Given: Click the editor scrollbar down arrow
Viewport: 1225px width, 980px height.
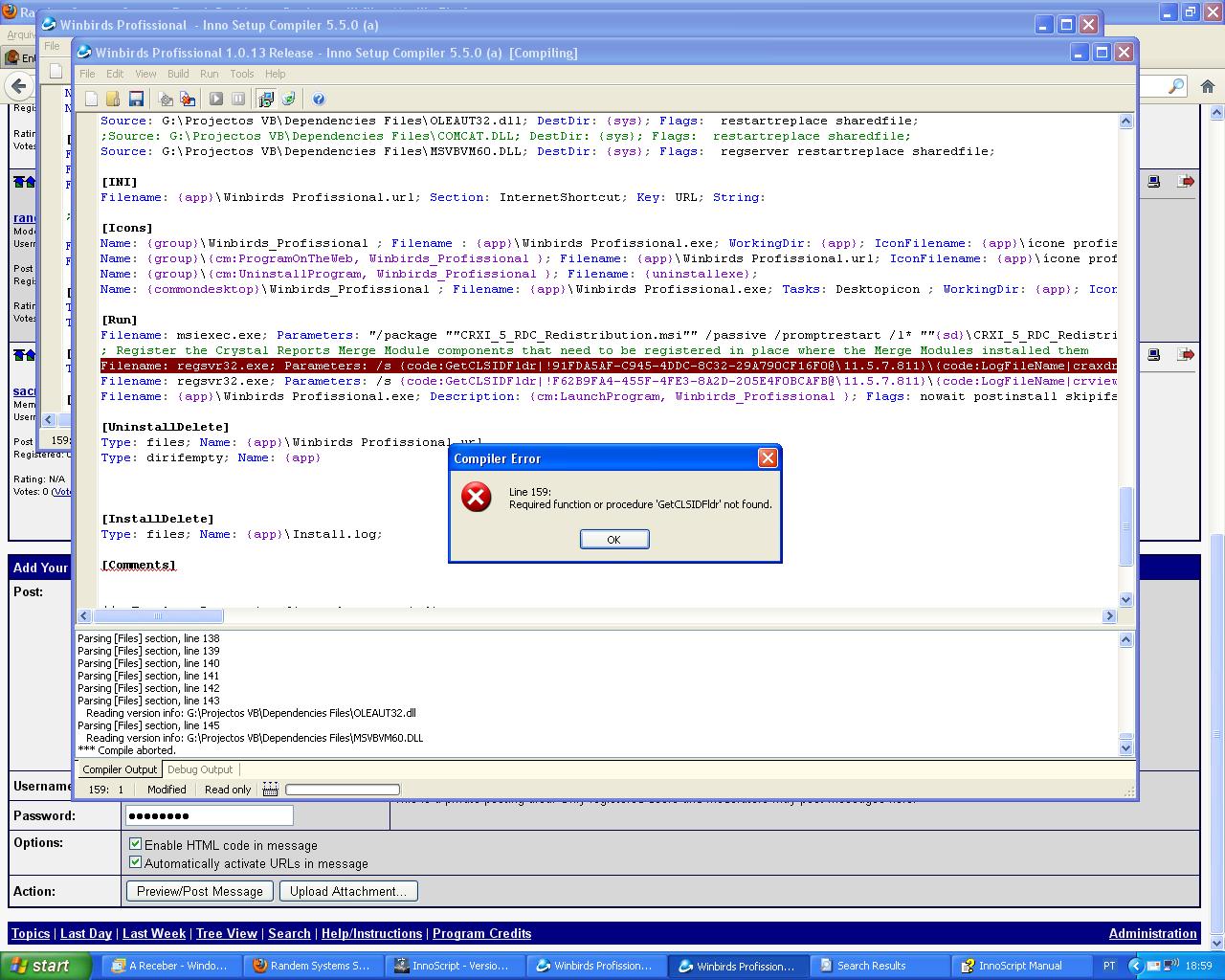Looking at the screenshot, I should click(1125, 600).
